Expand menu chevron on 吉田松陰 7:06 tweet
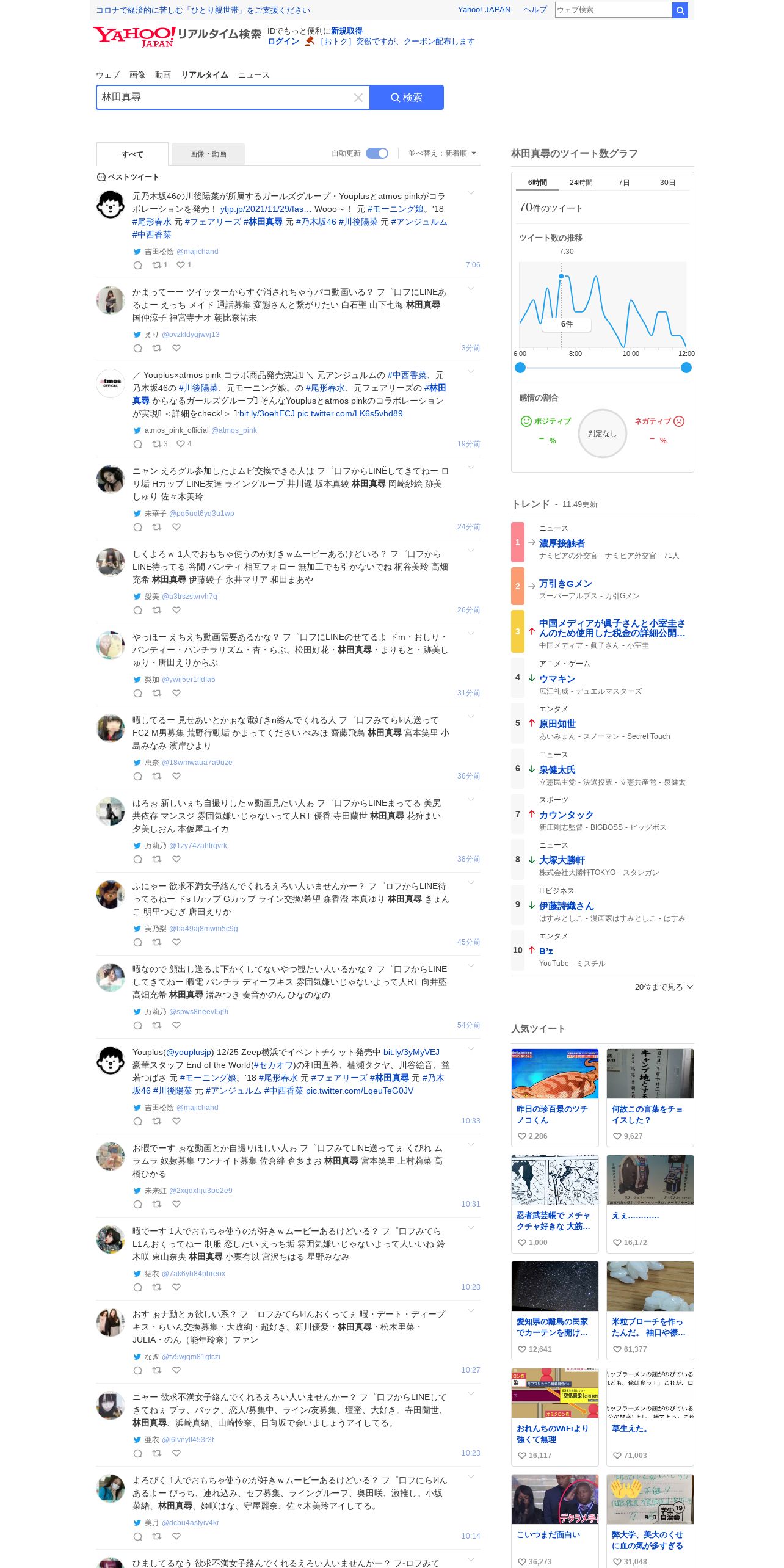This screenshot has width=784, height=1568. (471, 193)
